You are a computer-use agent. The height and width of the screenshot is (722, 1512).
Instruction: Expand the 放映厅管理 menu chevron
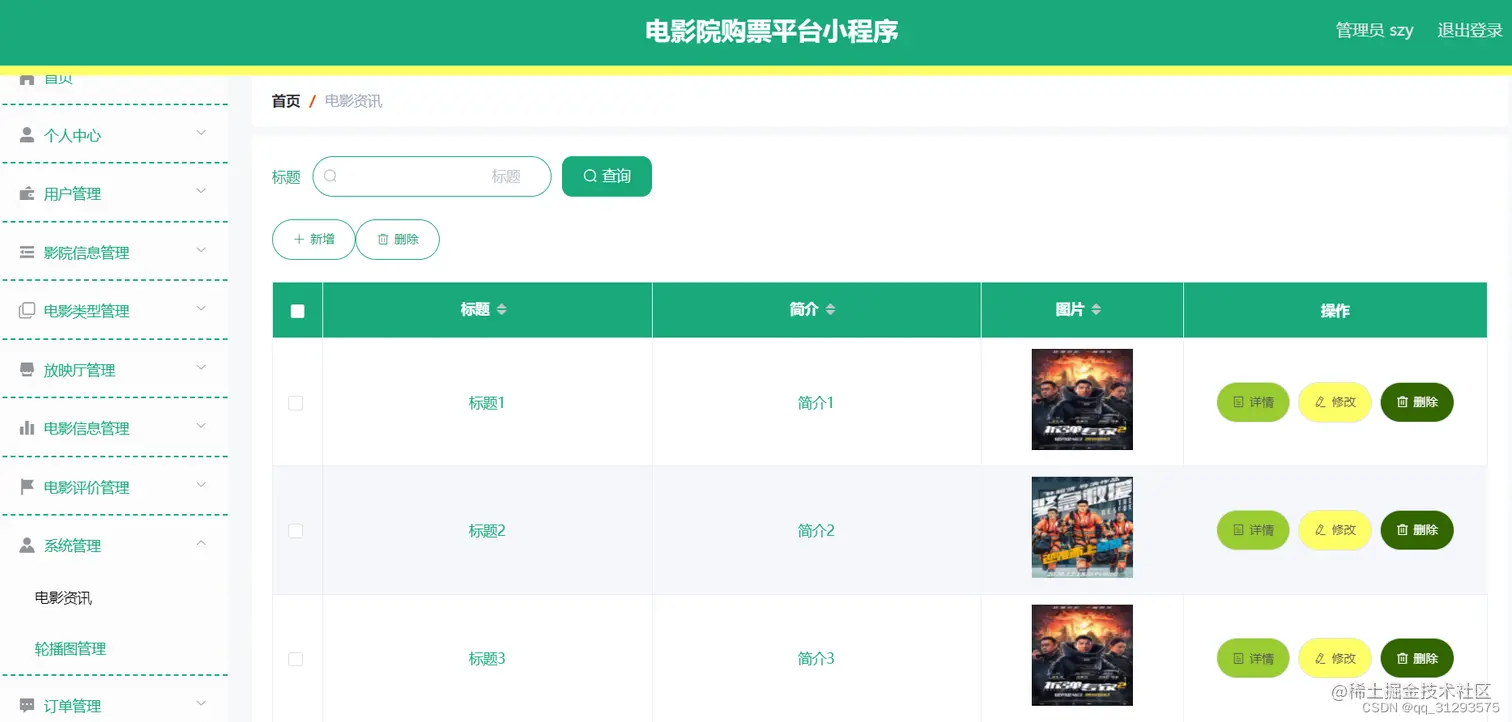coord(201,367)
